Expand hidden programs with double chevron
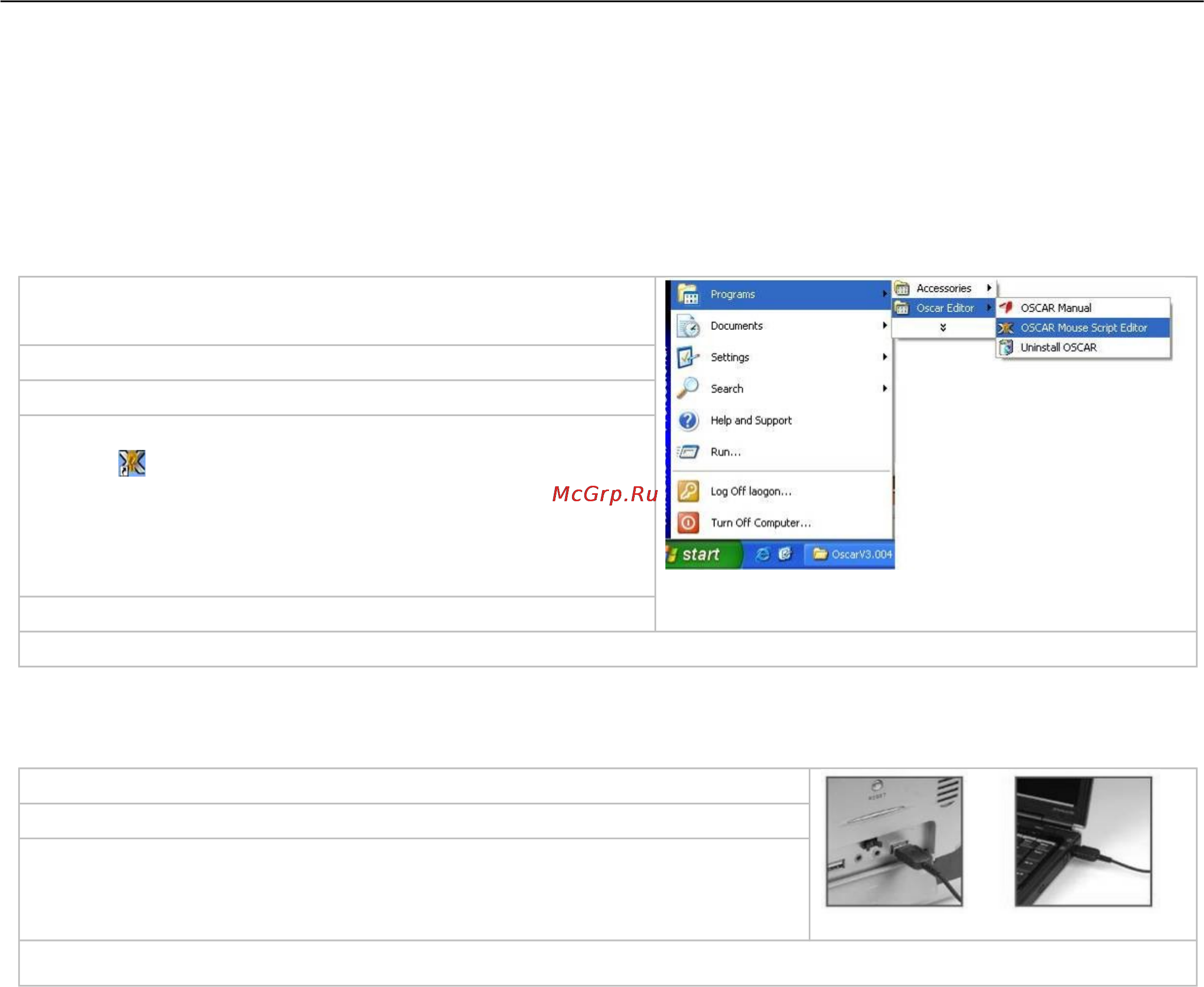 [x=943, y=328]
